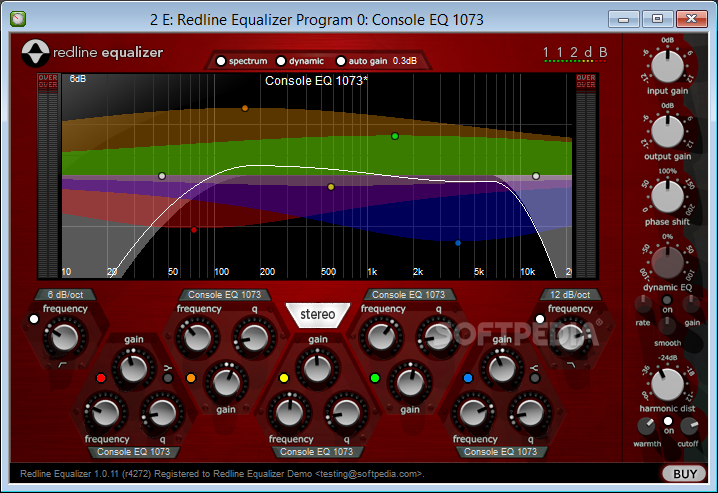Toggle the orange band enable LED
This screenshot has height=493, width=718.
pos(191,378)
